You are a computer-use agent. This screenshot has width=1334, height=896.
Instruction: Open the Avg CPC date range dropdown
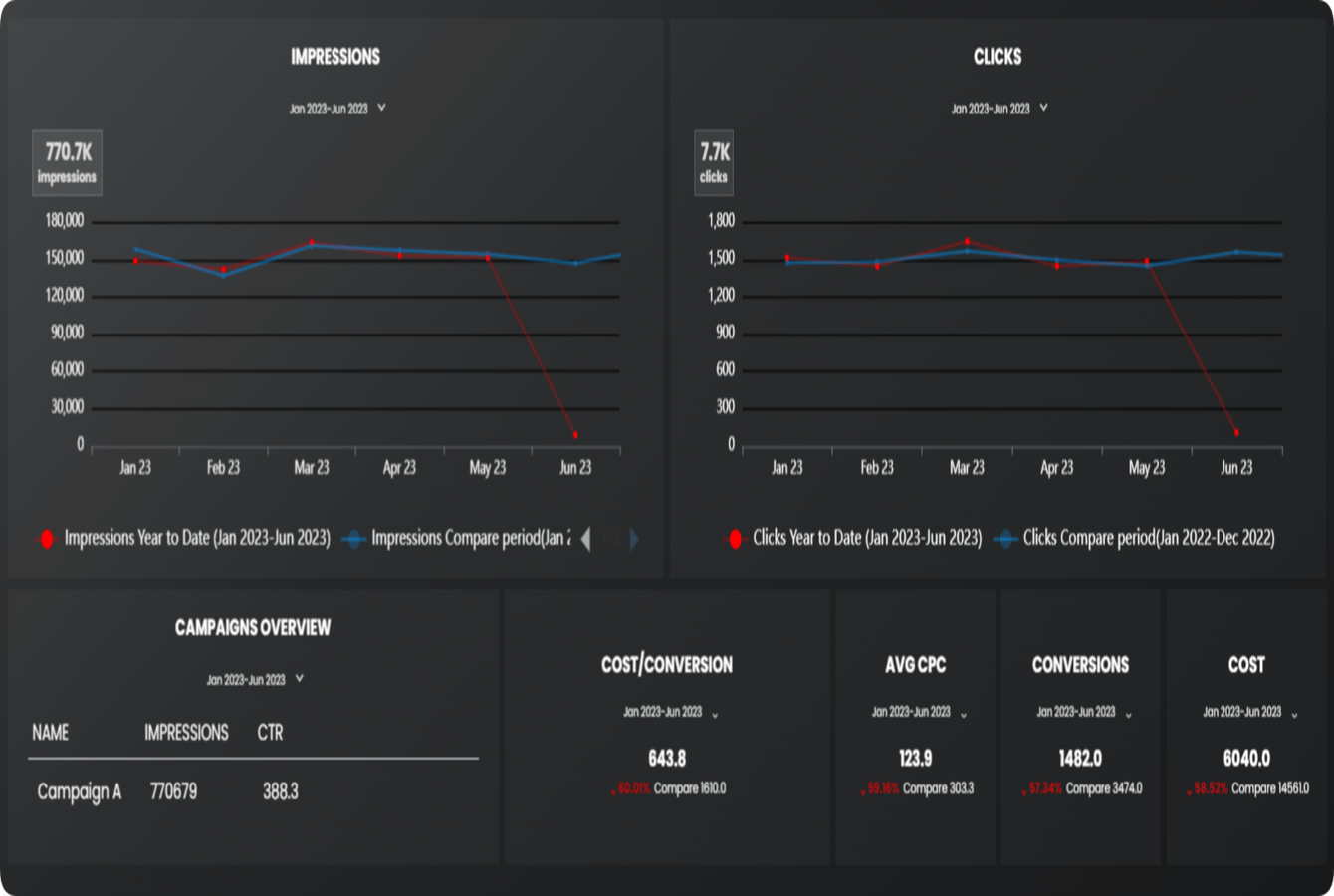click(x=919, y=713)
